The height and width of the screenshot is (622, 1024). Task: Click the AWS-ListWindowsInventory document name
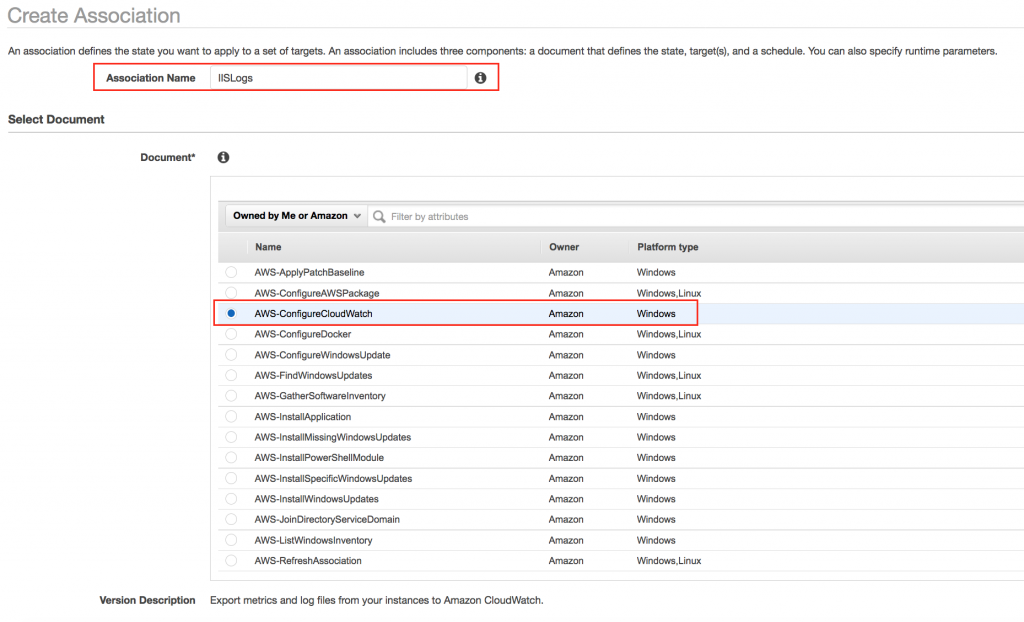tap(313, 540)
